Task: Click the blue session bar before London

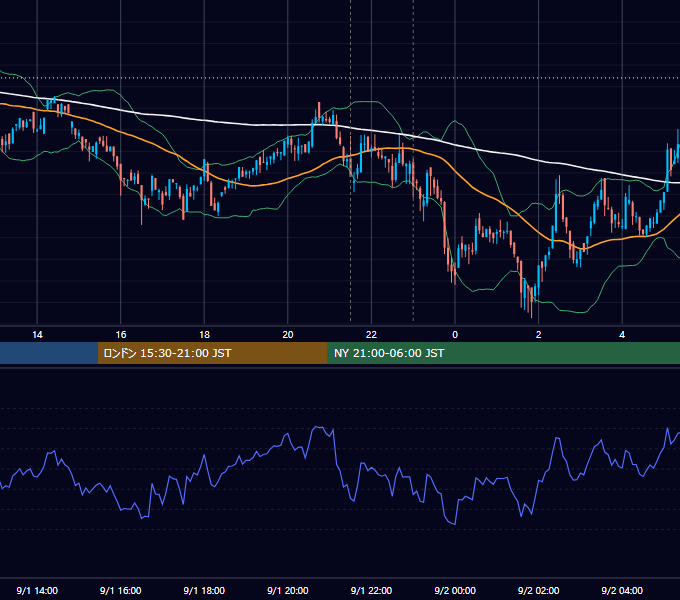Action: (49, 353)
